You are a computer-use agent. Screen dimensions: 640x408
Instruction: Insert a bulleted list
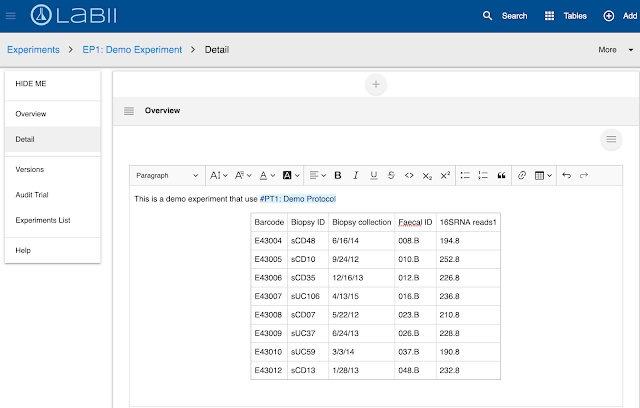pyautogui.click(x=465, y=175)
